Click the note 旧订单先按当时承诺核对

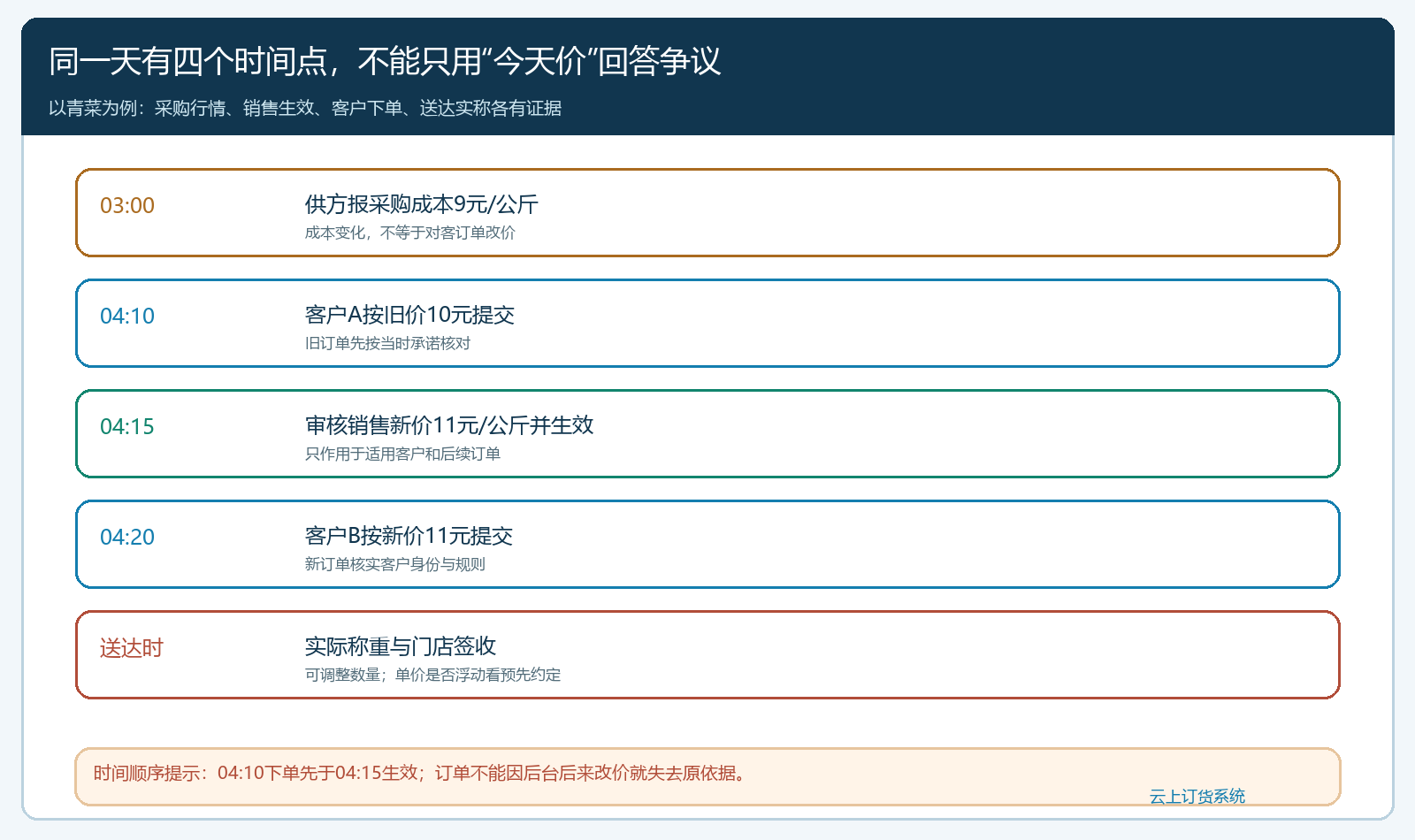point(387,343)
